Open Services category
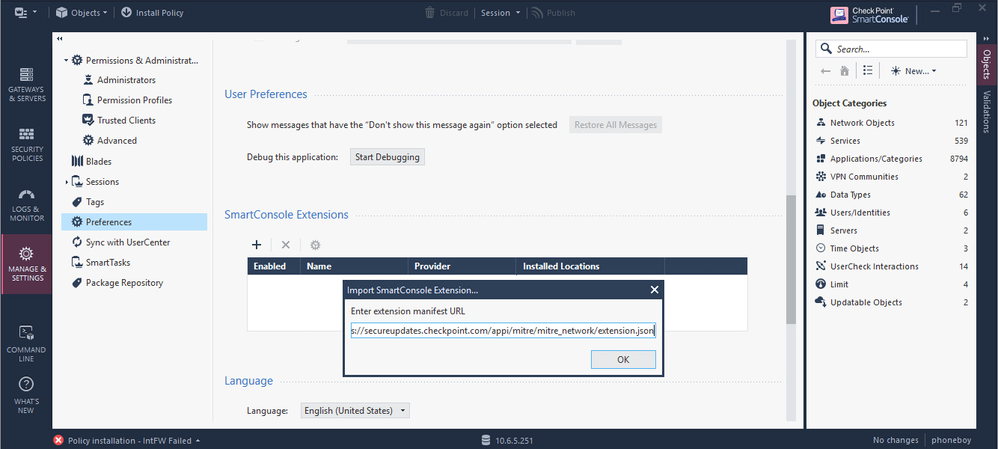 click(891, 141)
